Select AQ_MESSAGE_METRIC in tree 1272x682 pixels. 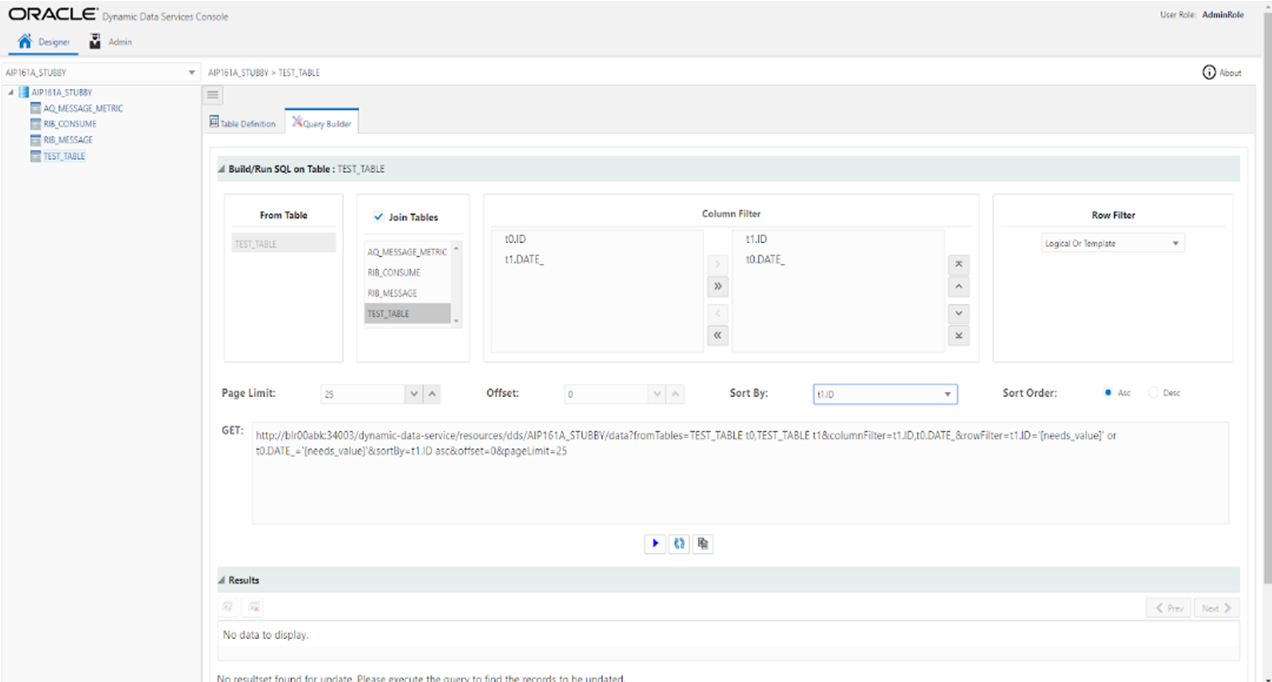pos(83,108)
